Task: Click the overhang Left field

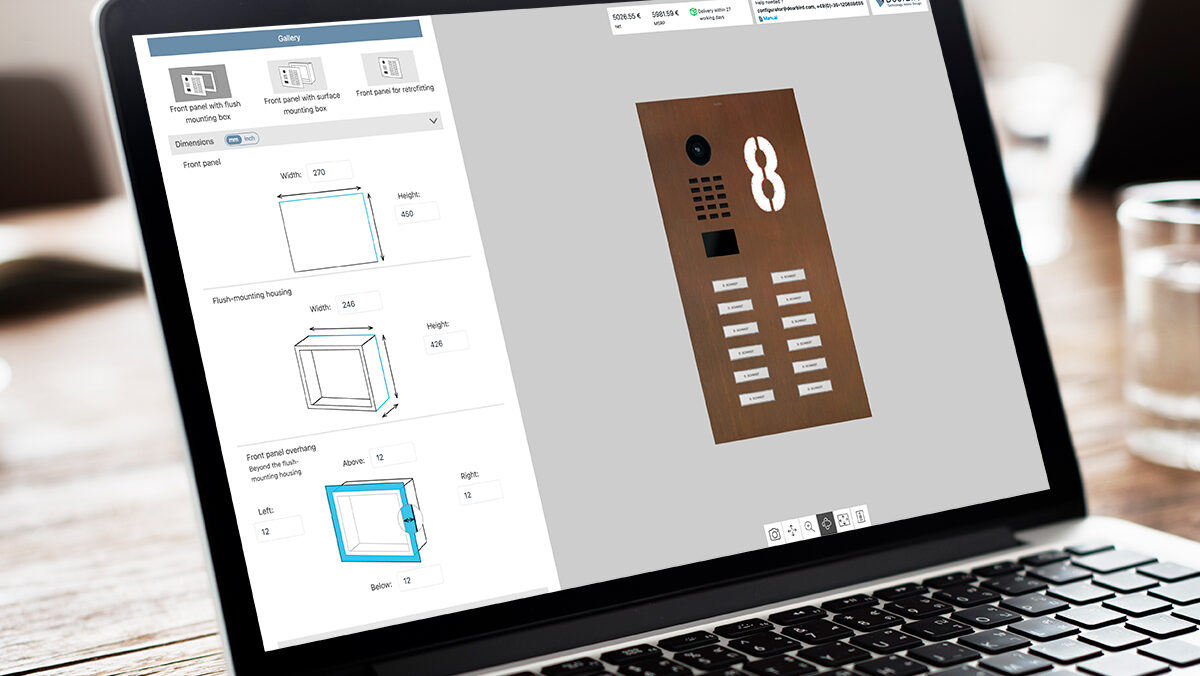Action: [279, 530]
